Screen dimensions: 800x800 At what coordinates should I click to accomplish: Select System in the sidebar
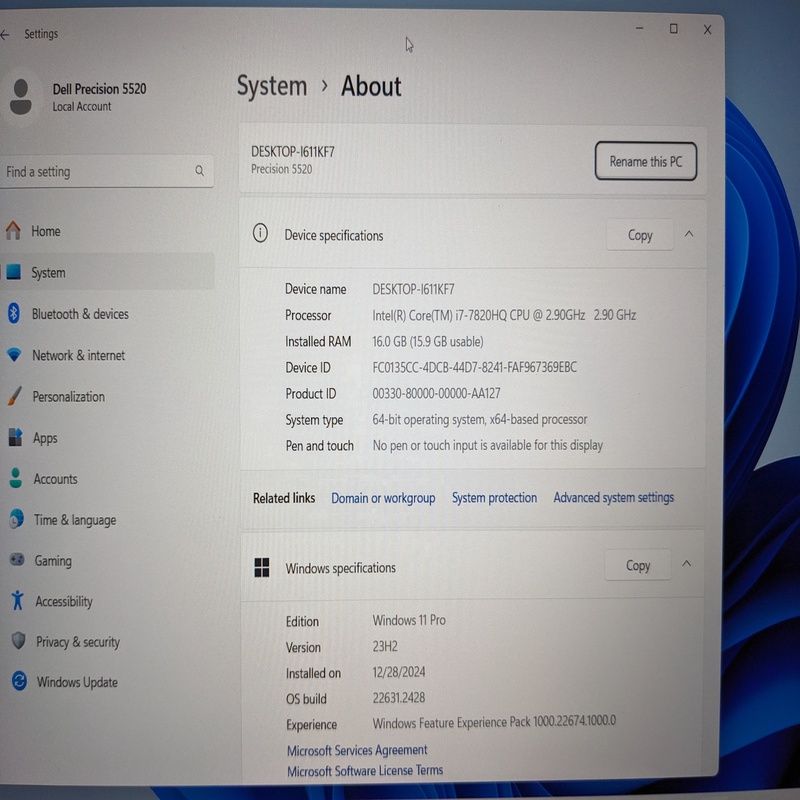coord(107,272)
